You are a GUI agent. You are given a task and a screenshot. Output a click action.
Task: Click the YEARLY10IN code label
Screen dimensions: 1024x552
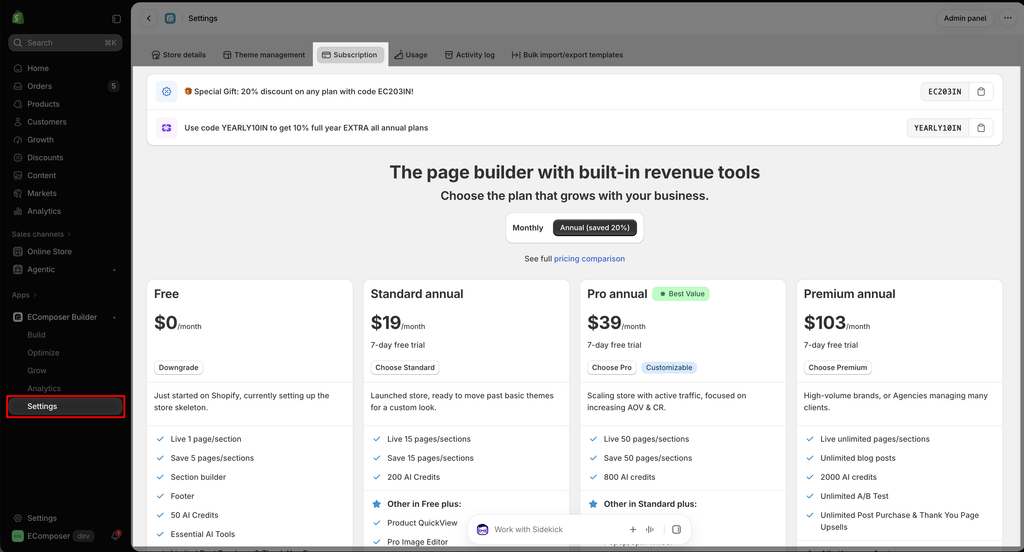(937, 128)
